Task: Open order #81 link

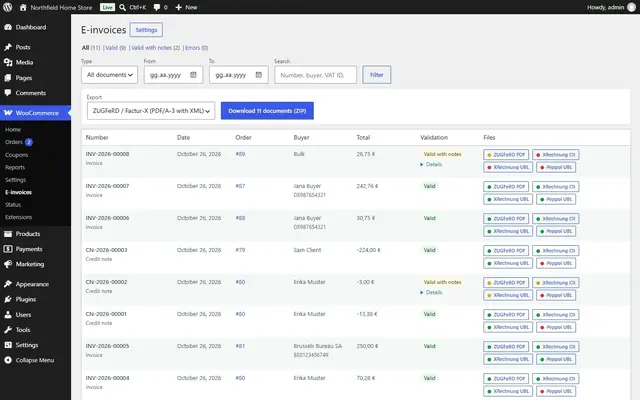Action: click(240, 346)
